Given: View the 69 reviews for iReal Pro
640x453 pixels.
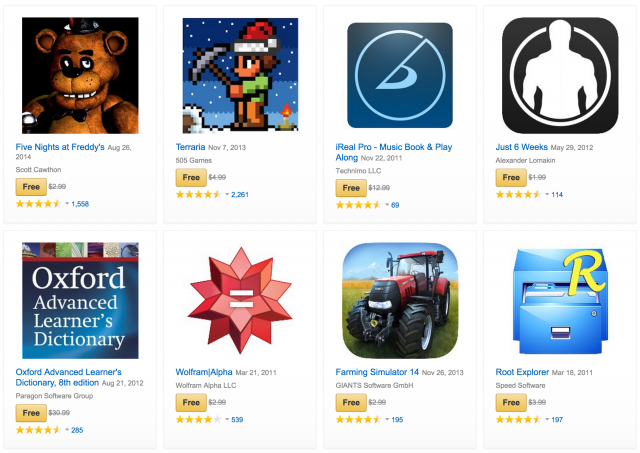Looking at the screenshot, I should (395, 205).
